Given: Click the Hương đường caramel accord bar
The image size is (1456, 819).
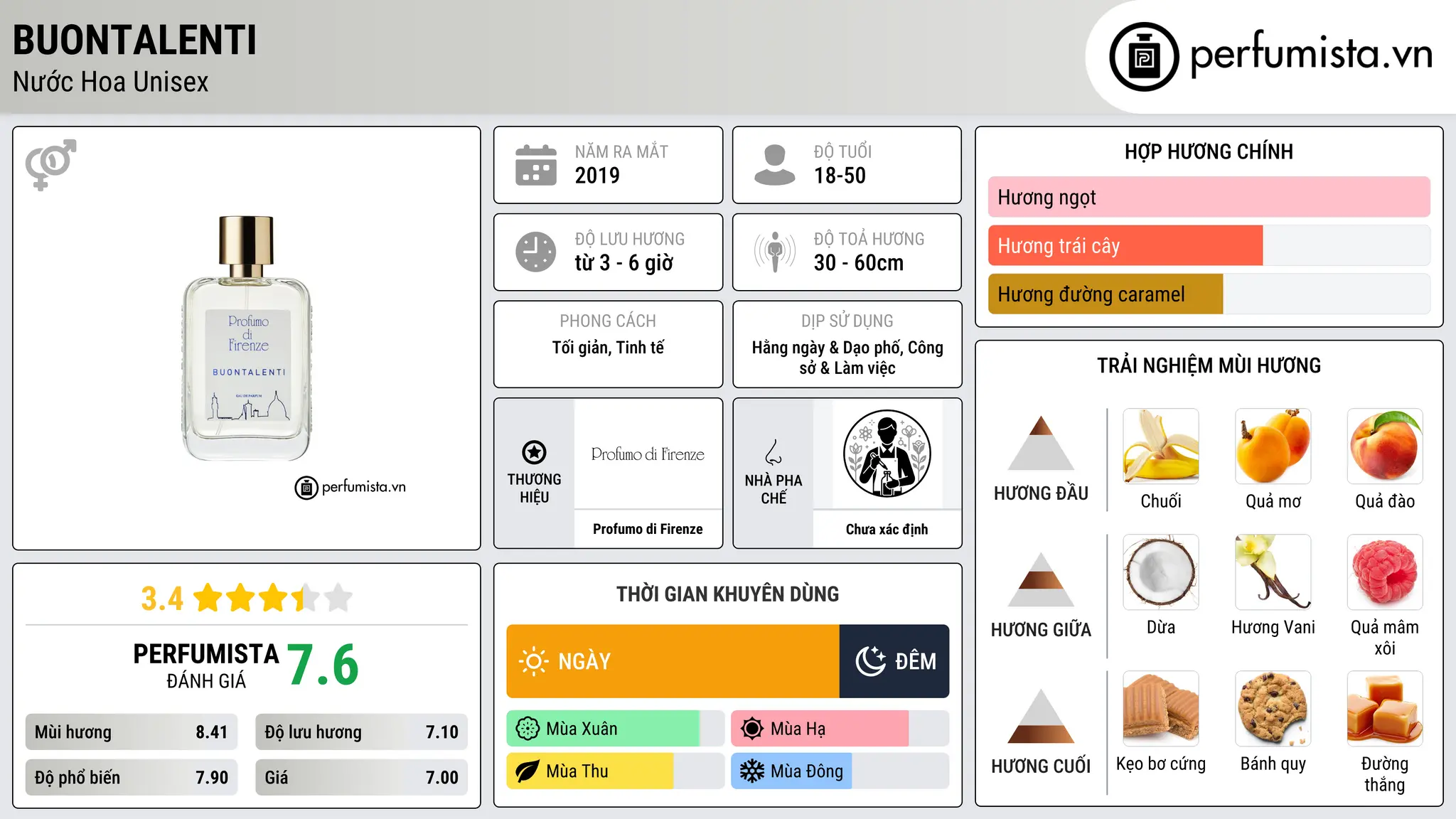Looking at the screenshot, I should tap(1209, 294).
